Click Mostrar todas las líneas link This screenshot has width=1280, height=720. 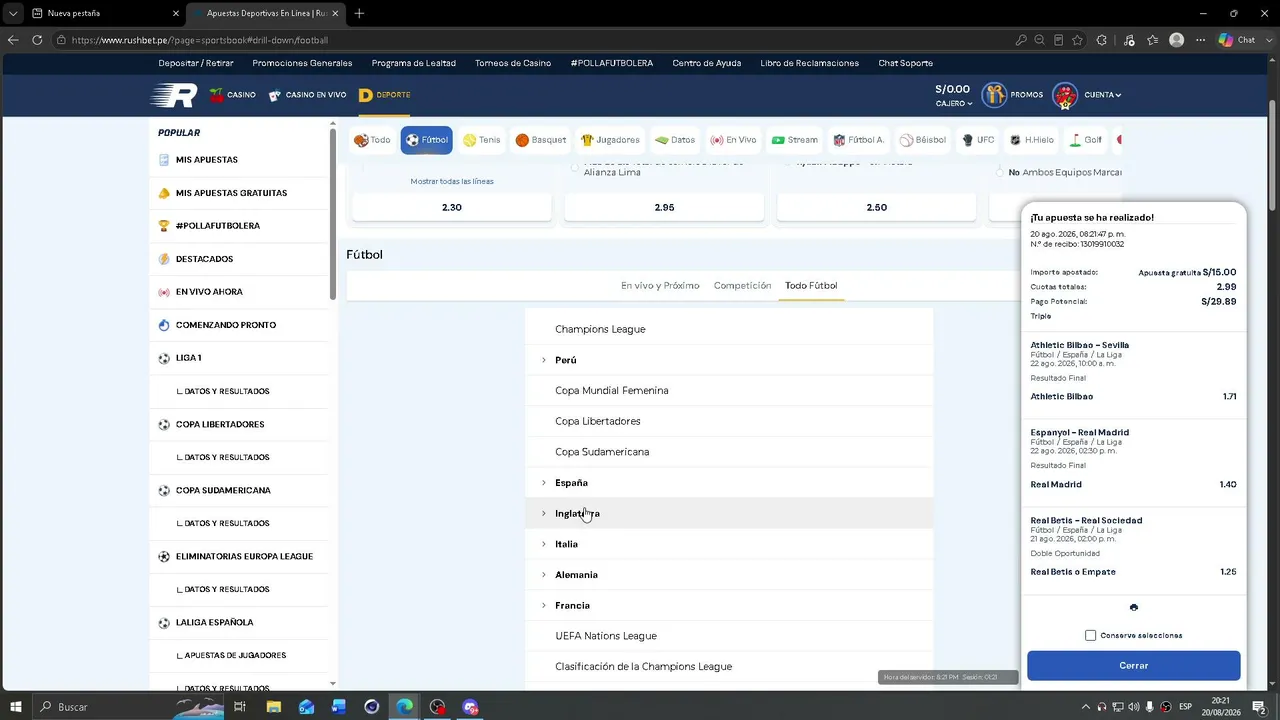coord(452,181)
